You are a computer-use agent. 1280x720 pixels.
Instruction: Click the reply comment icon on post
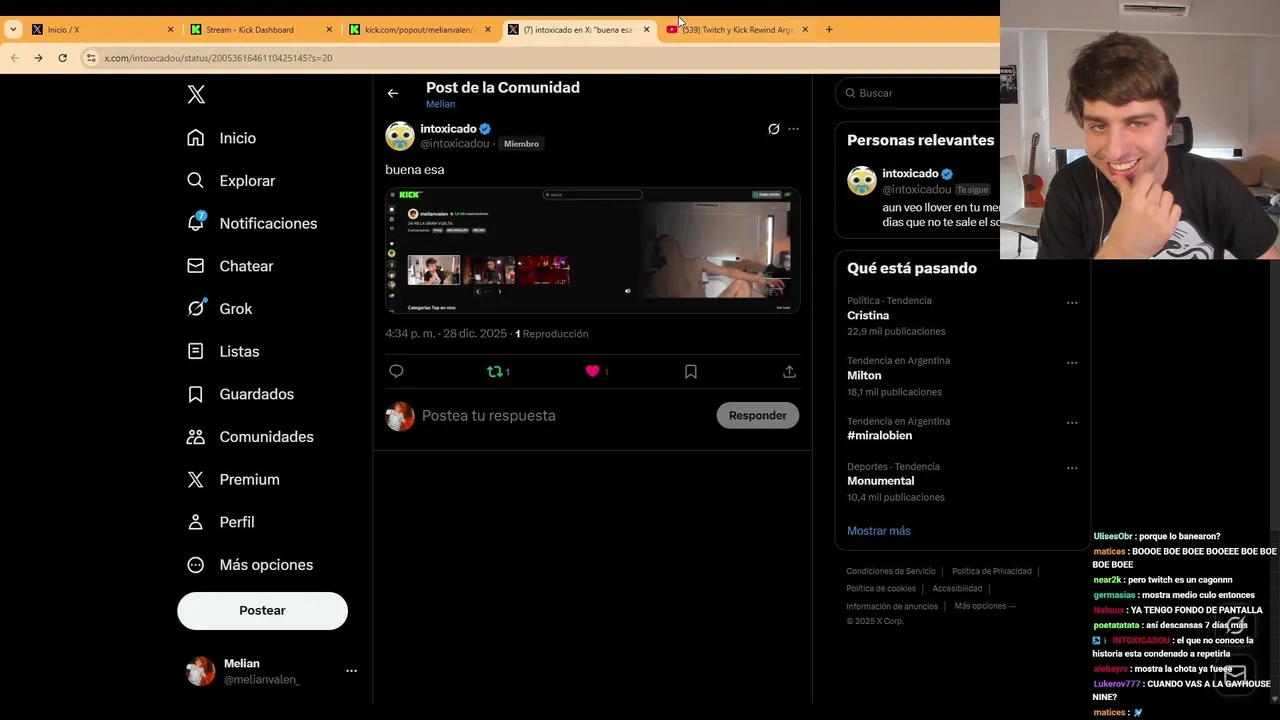click(396, 371)
